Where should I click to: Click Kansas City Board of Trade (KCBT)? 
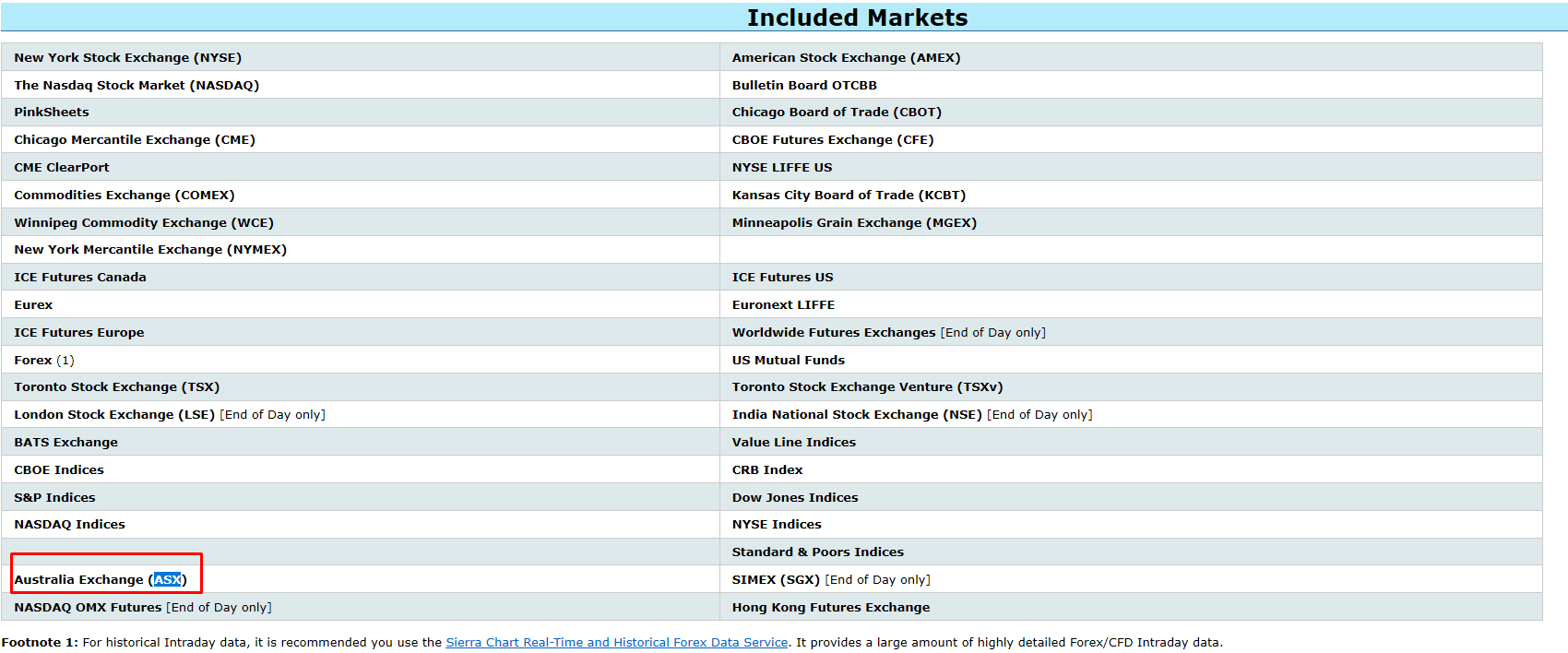849,196
